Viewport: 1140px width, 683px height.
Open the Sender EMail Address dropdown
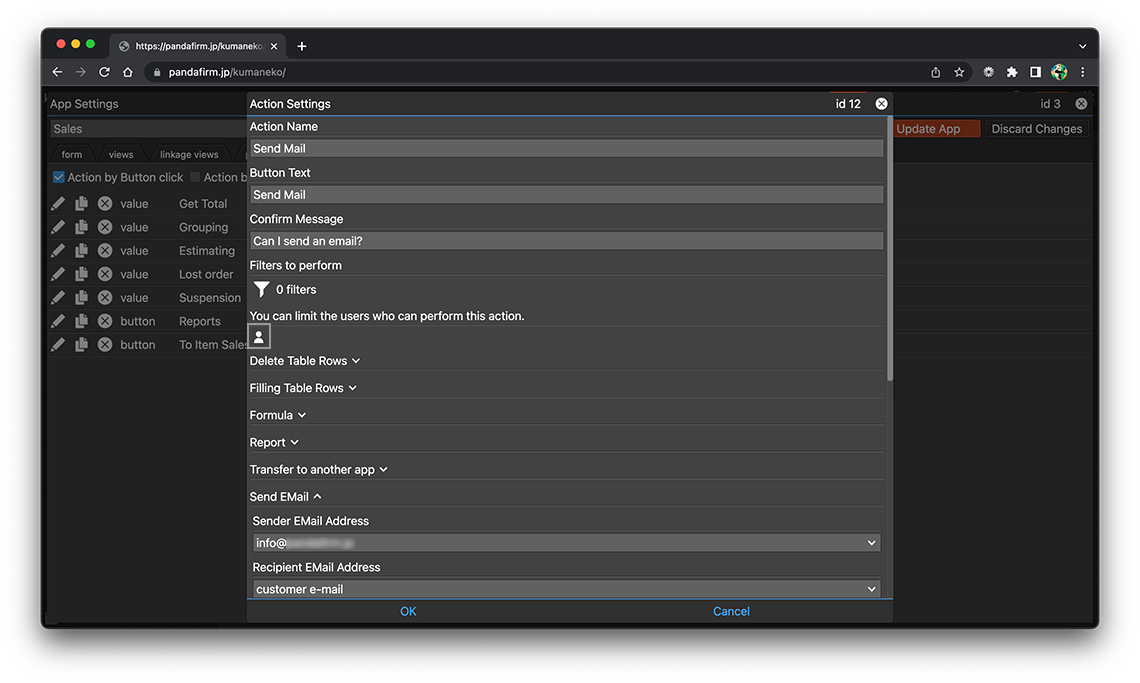(566, 543)
